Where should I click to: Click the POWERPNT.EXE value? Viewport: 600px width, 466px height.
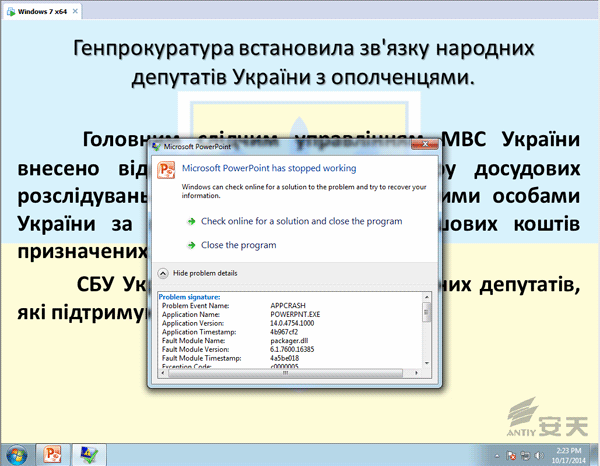pos(295,314)
